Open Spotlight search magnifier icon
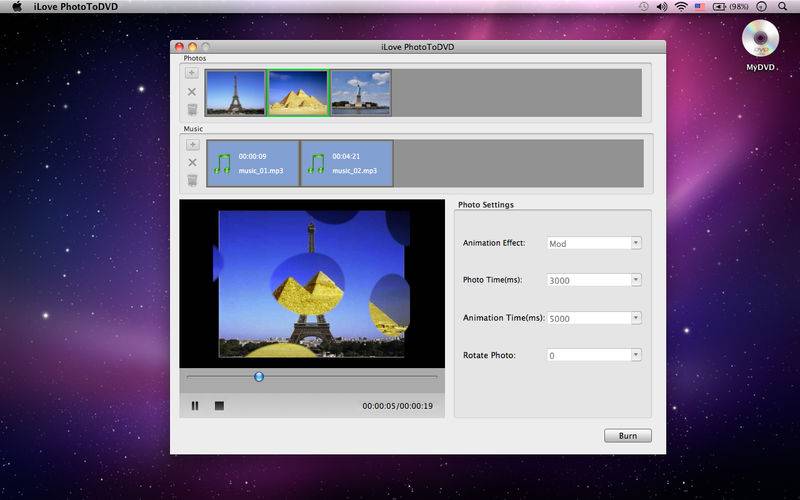This screenshot has width=800, height=500. (x=782, y=7)
